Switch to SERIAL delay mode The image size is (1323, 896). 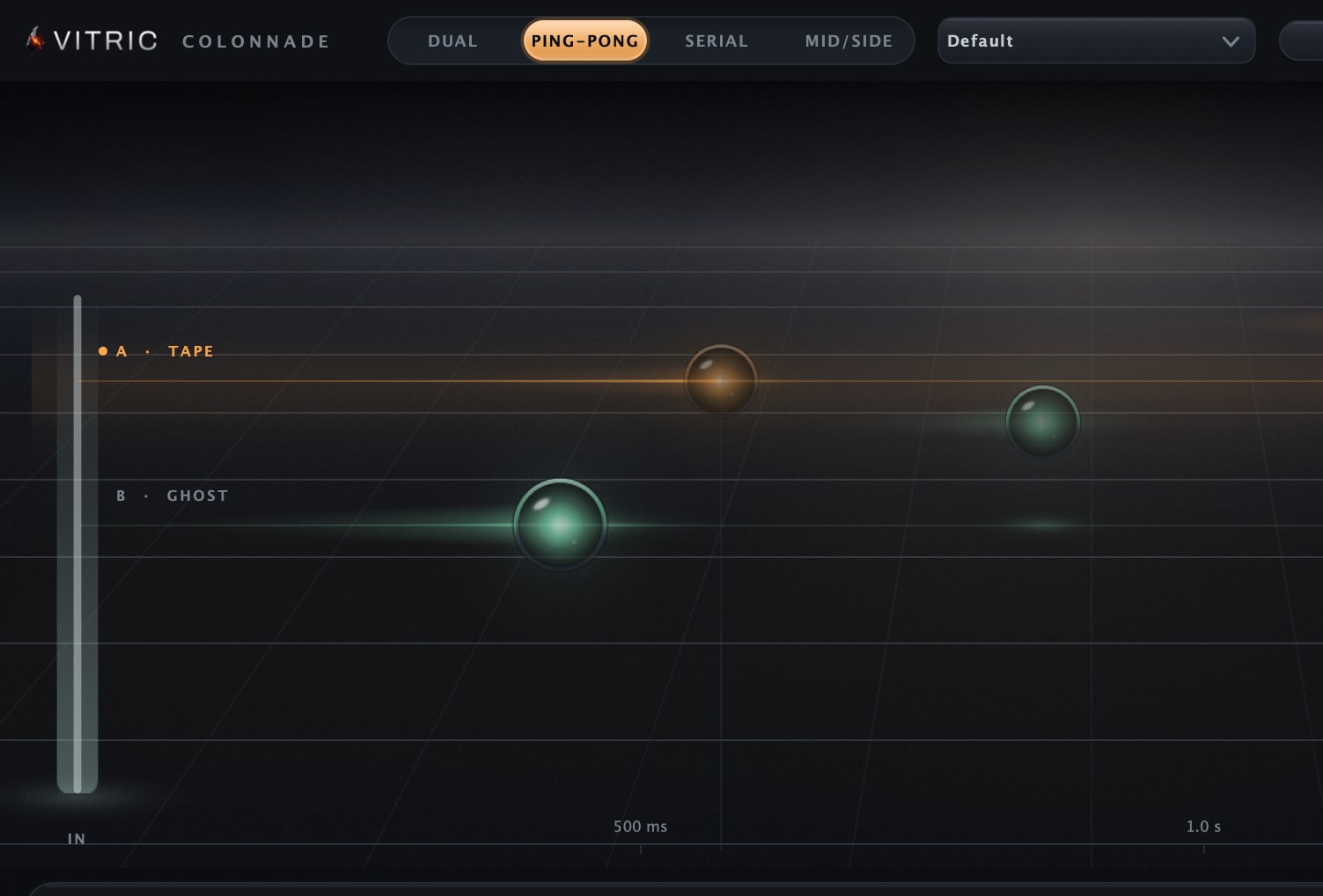click(717, 40)
